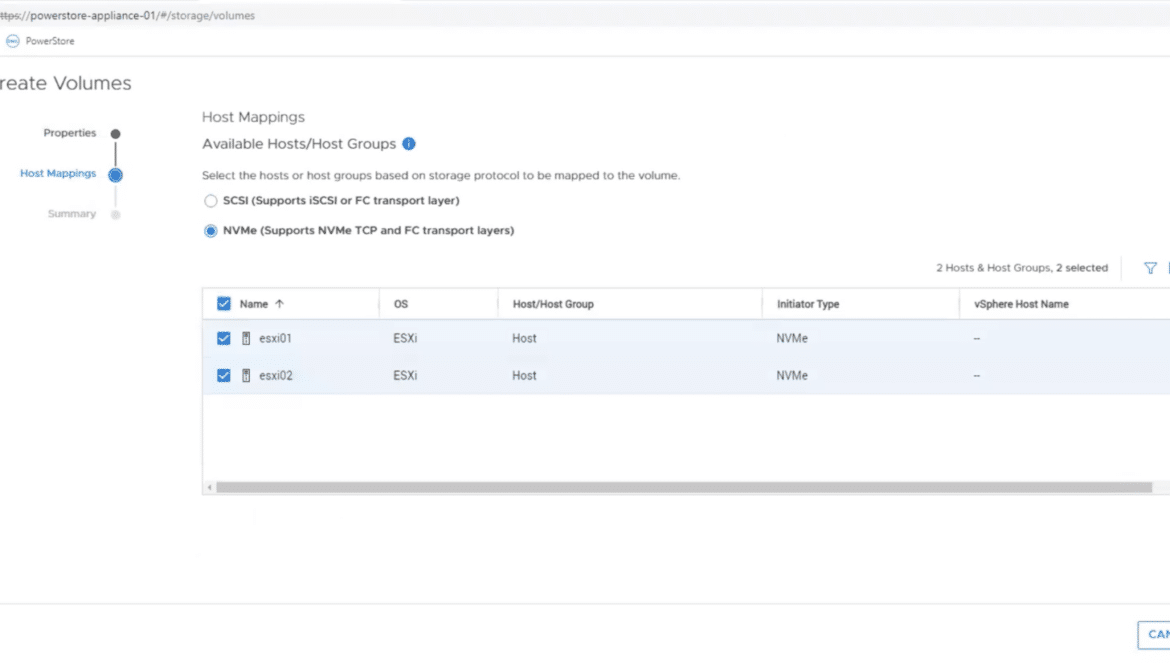The width and height of the screenshot is (1170, 663).
Task: Click the horizontal scrollbar under the hosts table
Action: tap(683, 488)
